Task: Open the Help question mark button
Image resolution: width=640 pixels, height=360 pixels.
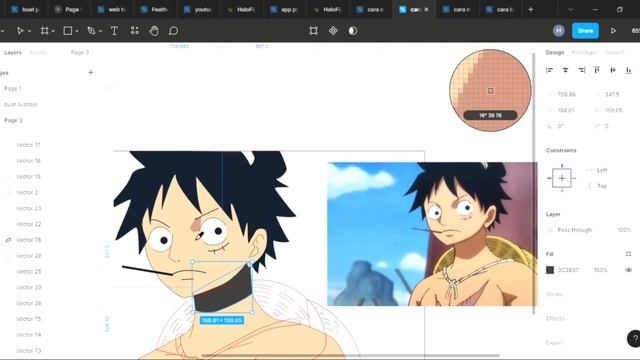Action: click(x=634, y=338)
